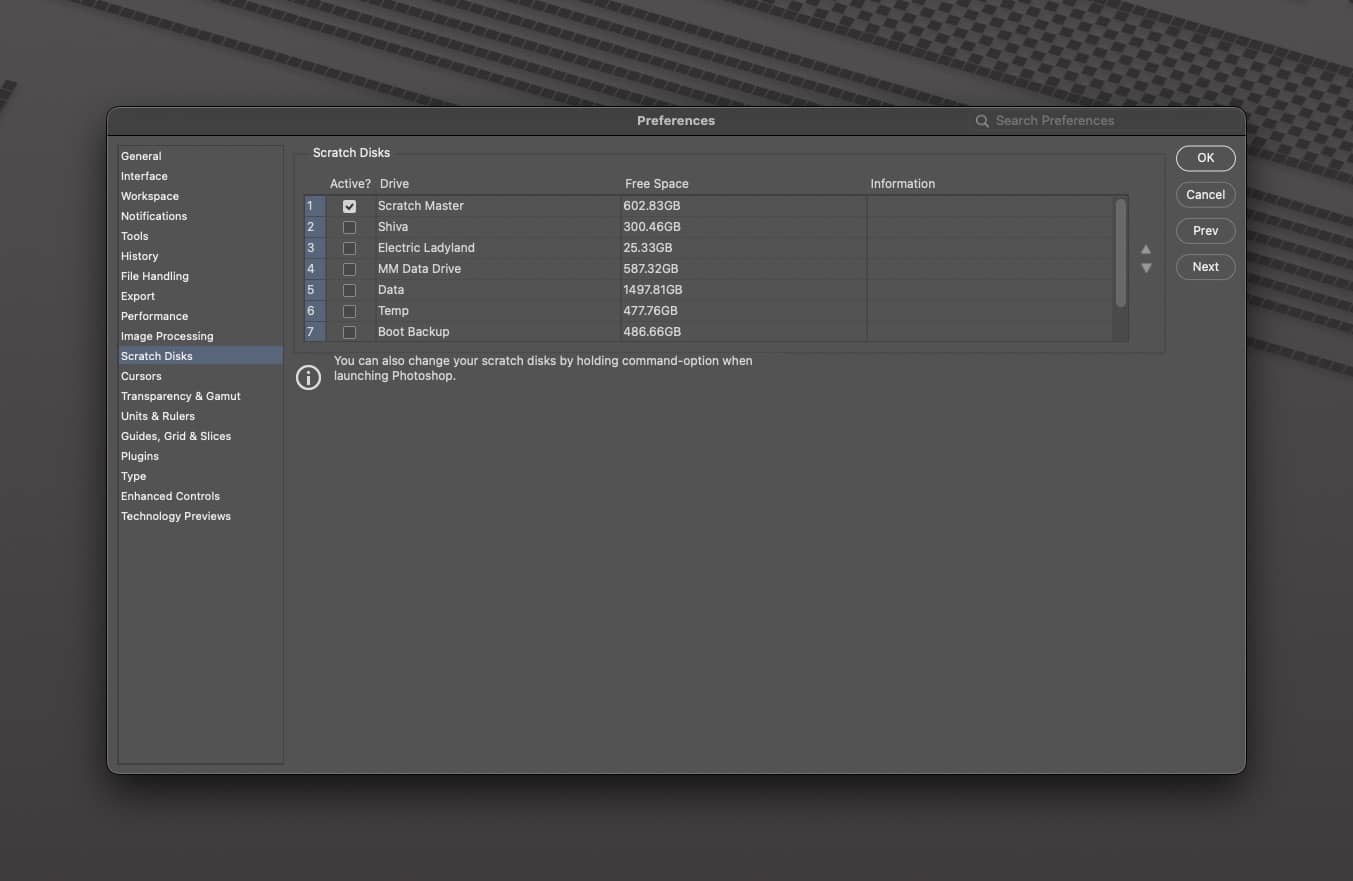Screen dimensions: 1353x881
Task: Uncheck the Scratch Master active checkbox
Action: click(349, 206)
